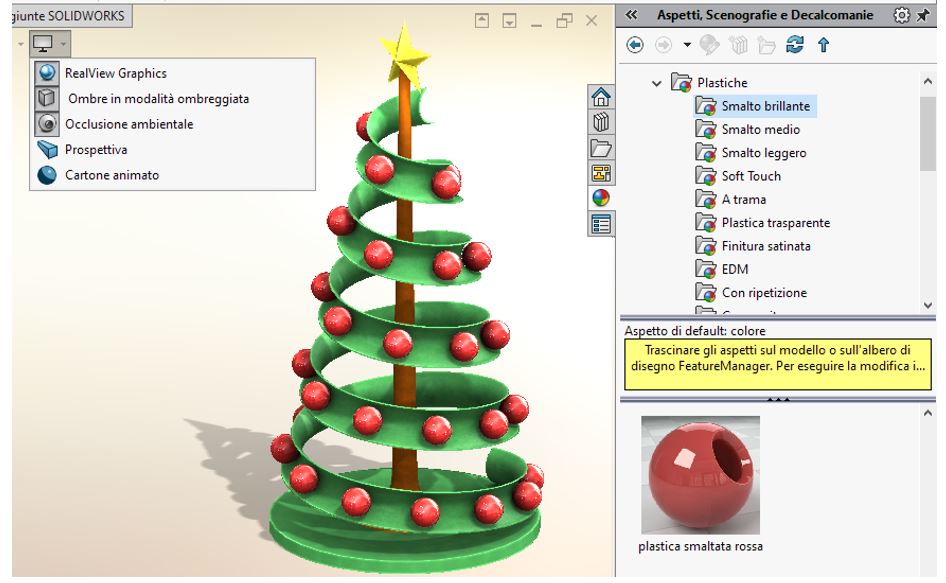
Task: Go forward in appearances browser
Action: tap(663, 45)
